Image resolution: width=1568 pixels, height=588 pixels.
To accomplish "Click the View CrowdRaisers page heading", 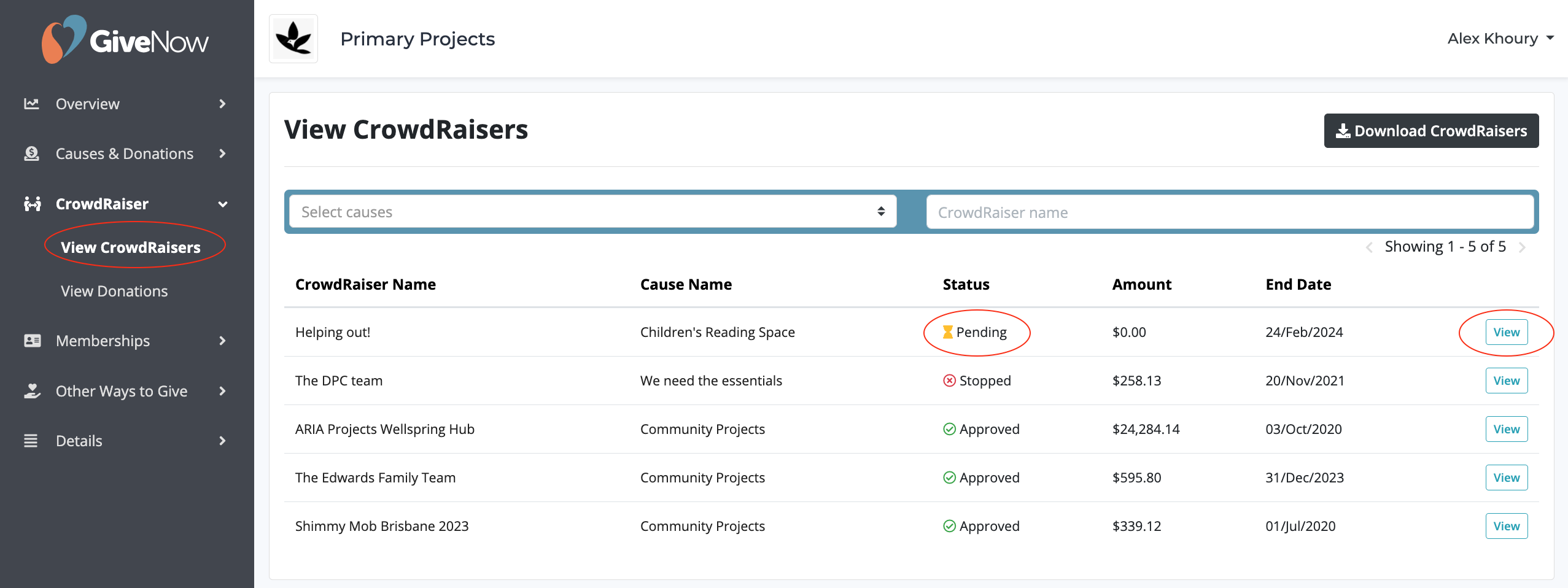I will (x=406, y=130).
